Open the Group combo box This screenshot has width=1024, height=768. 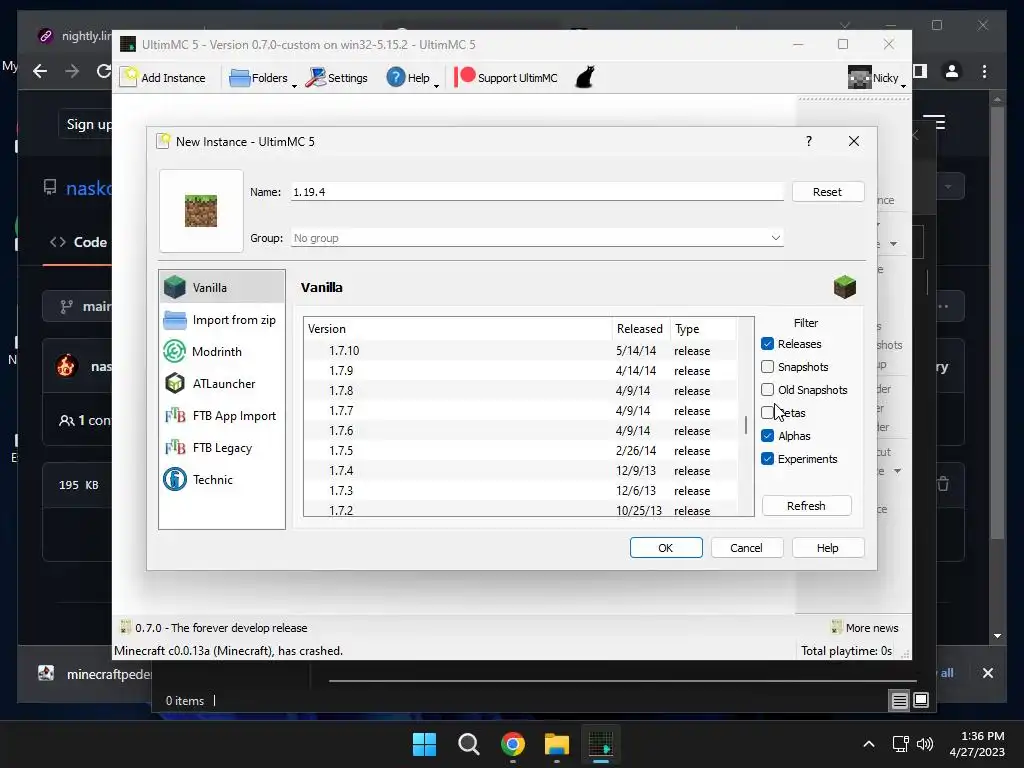537,238
